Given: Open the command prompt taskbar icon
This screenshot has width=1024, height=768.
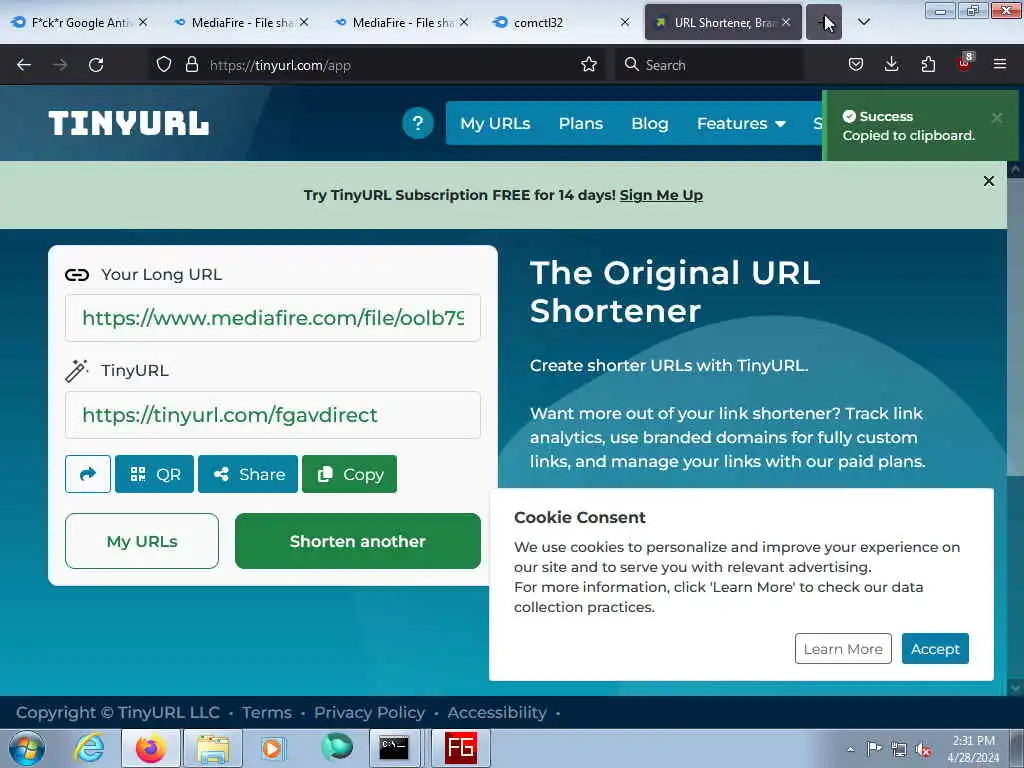Looking at the screenshot, I should (x=394, y=748).
